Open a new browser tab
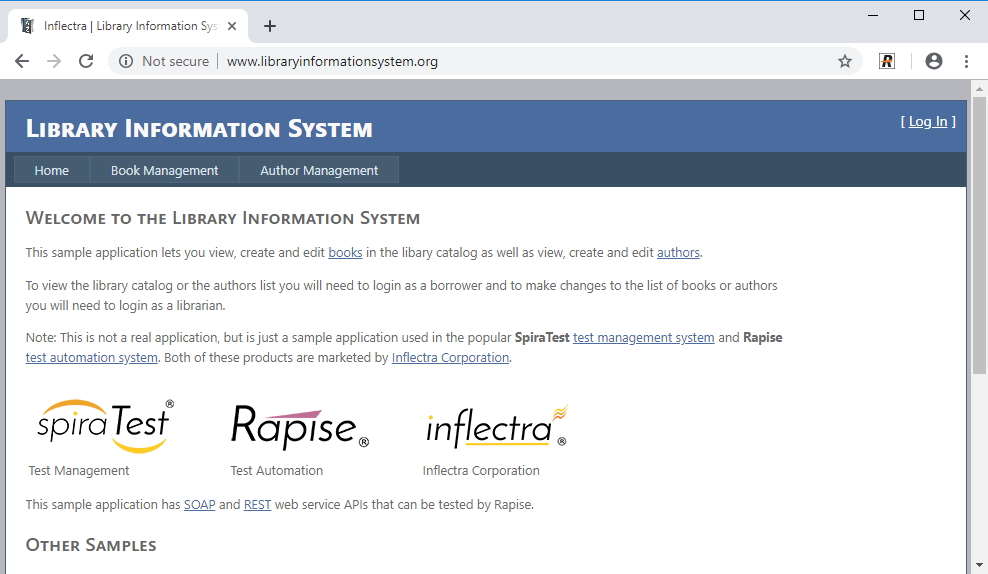988x574 pixels. click(x=270, y=26)
